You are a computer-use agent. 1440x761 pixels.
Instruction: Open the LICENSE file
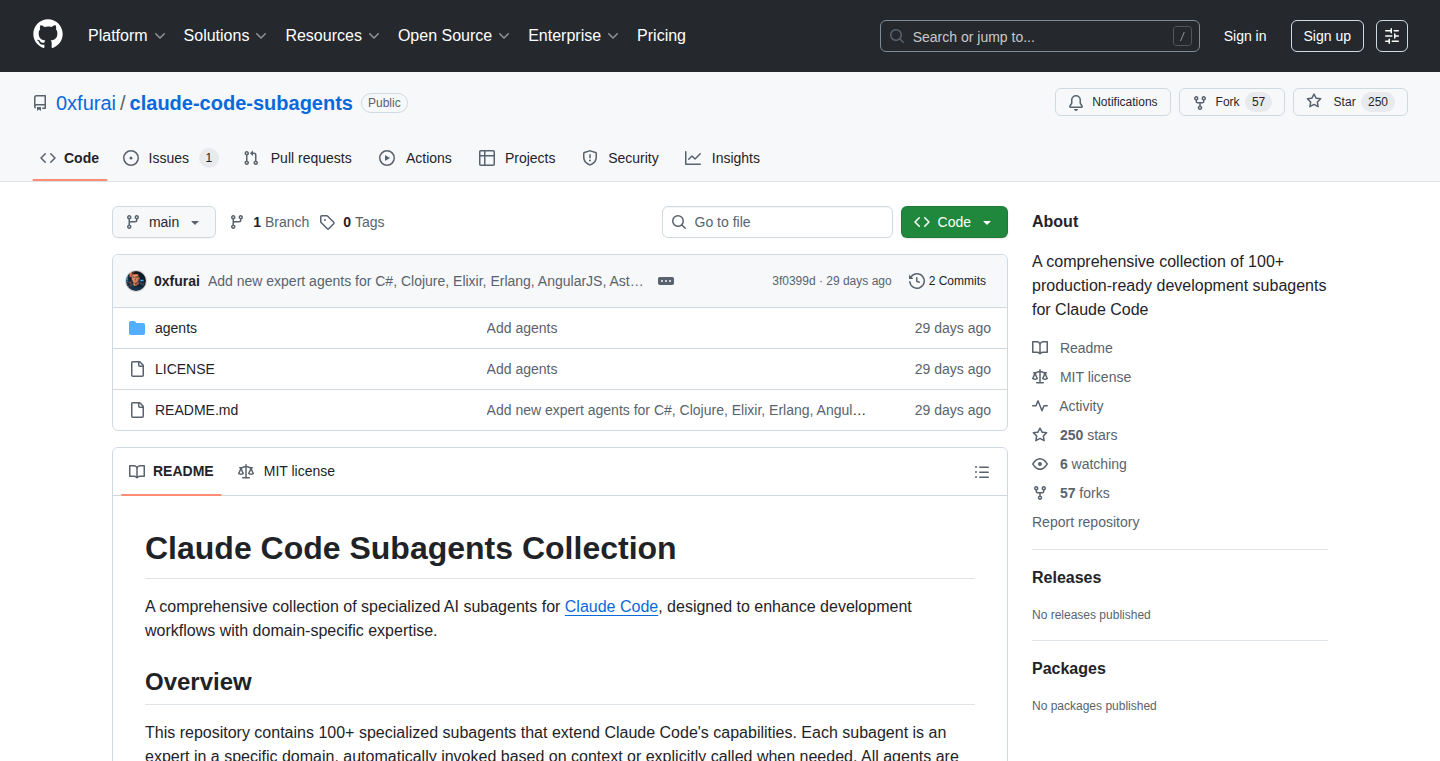pos(185,369)
